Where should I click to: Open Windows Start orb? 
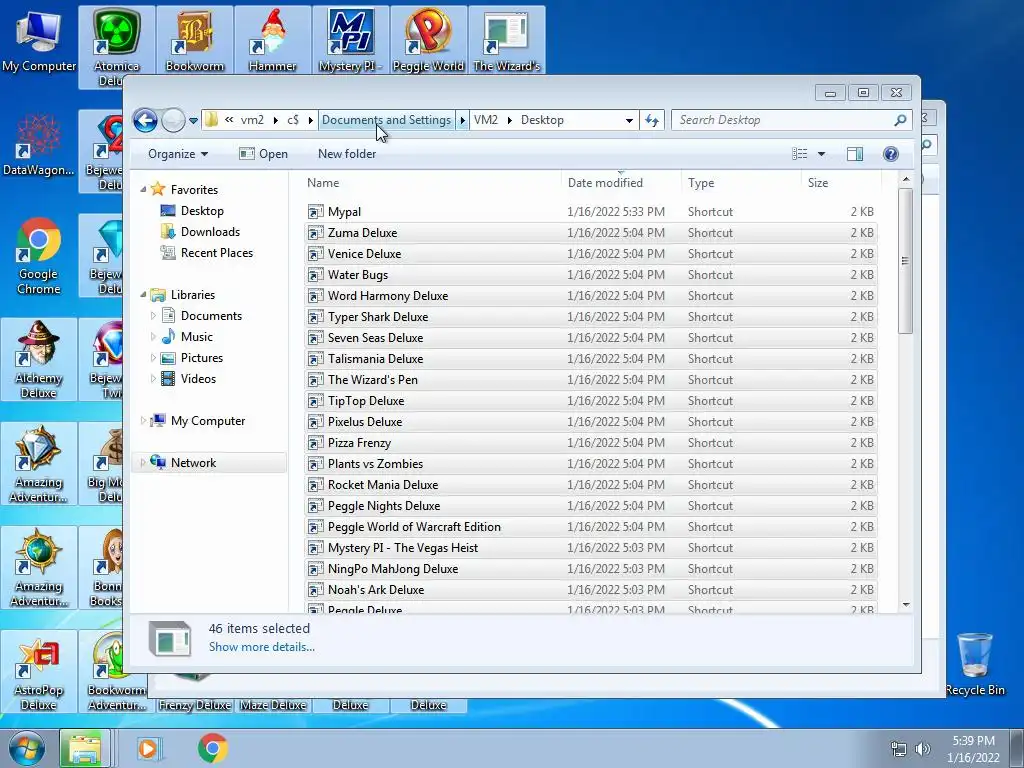(x=26, y=748)
